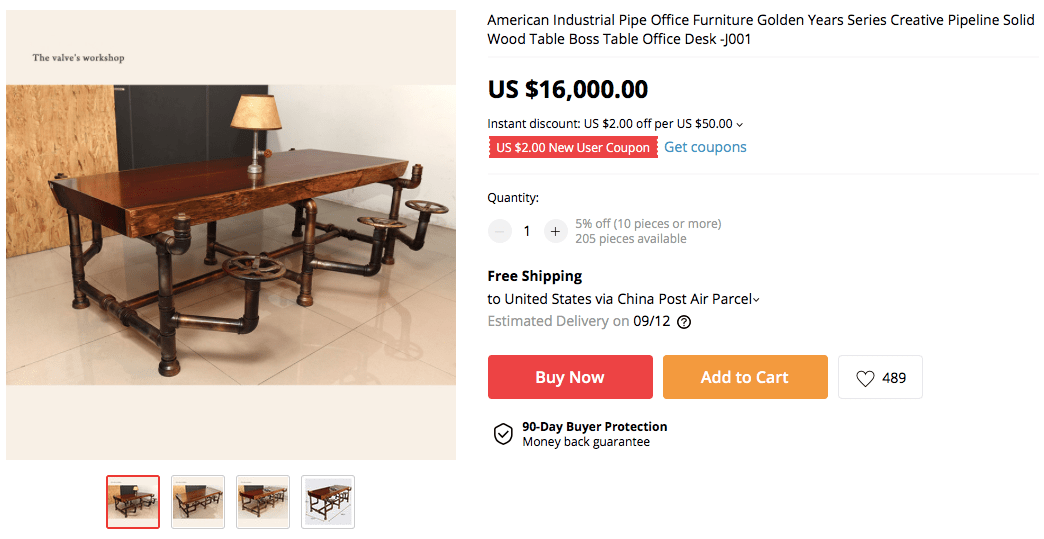Open the China Post Air Parcel shipping dropdown
This screenshot has width=1044, height=539.
point(756,299)
